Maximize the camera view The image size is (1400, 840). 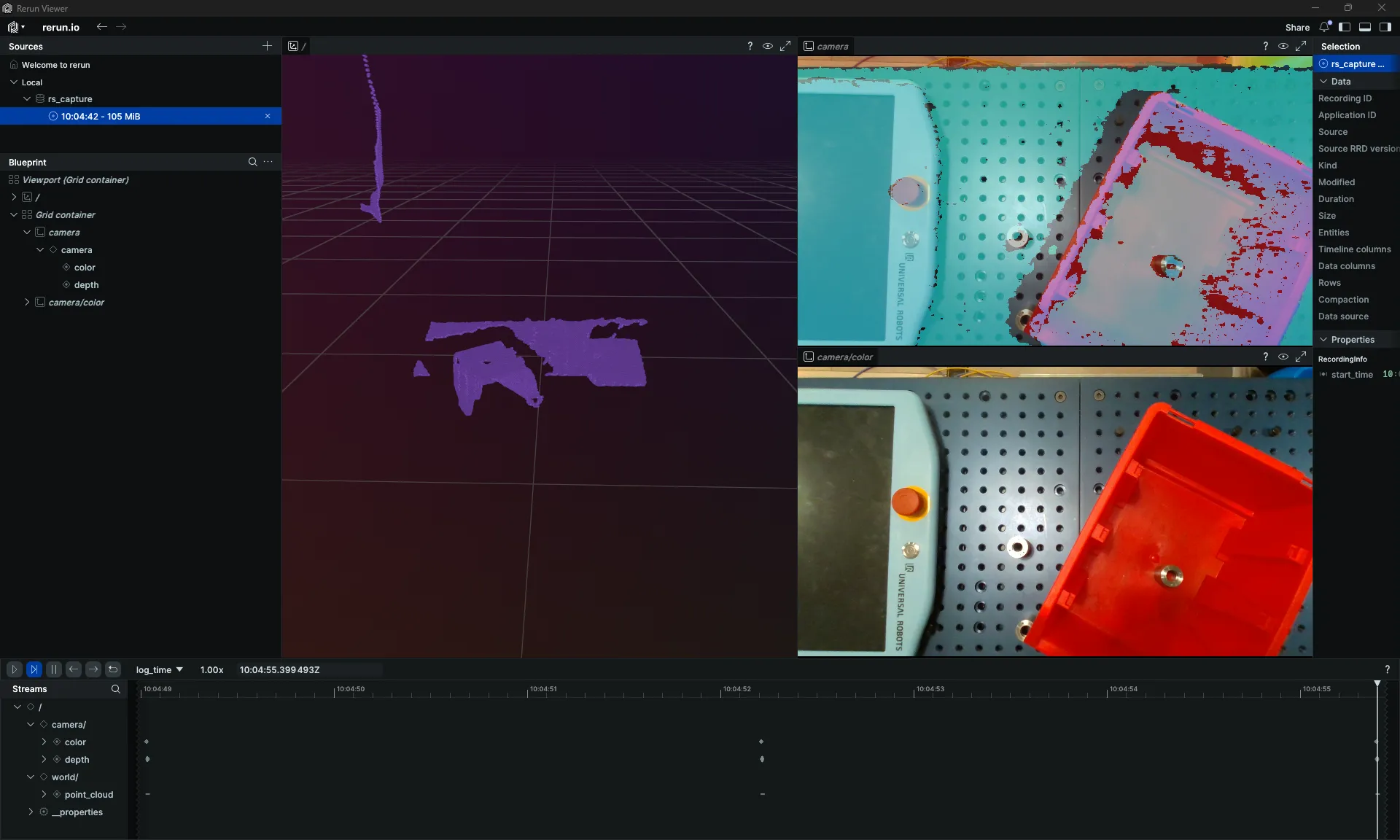pos(1302,45)
